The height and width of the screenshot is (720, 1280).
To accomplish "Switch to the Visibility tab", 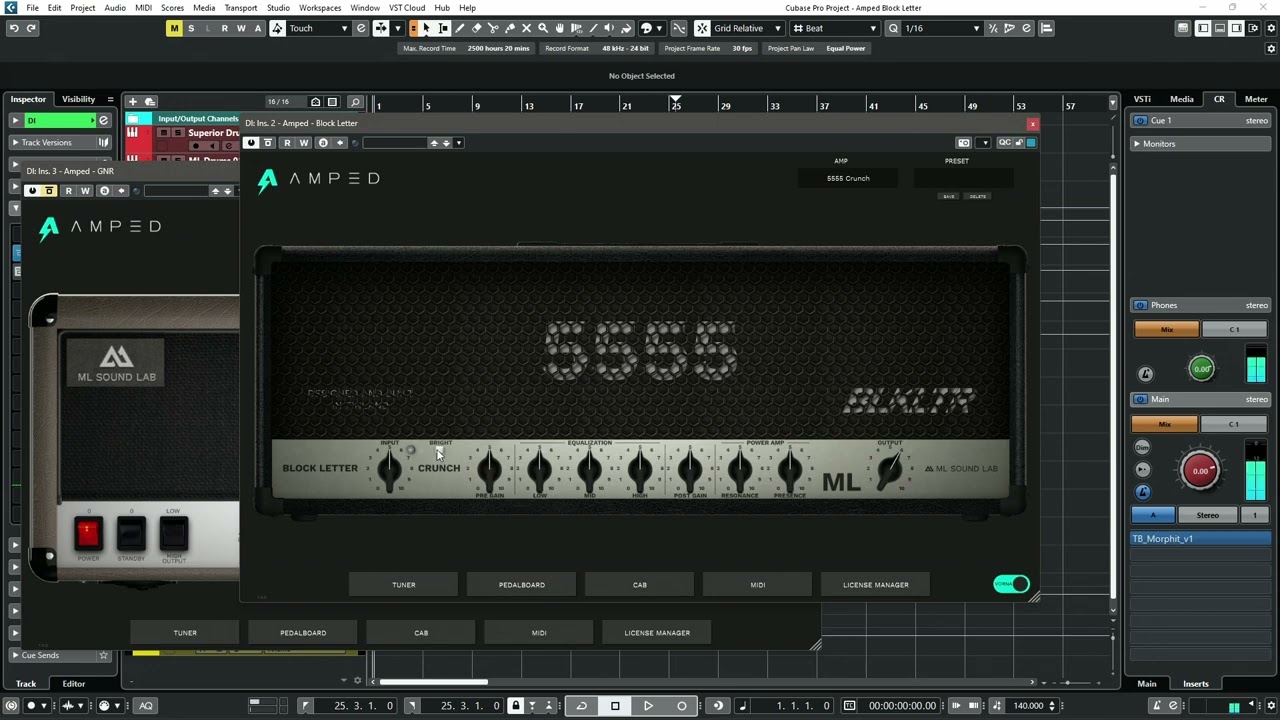I will [78, 99].
